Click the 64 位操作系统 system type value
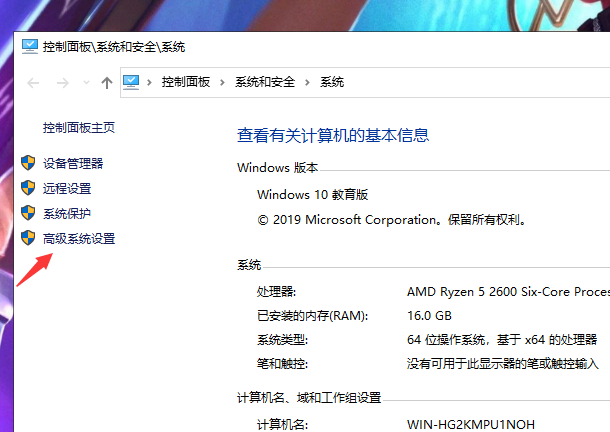Screen dimensions: 610x432 502,340
